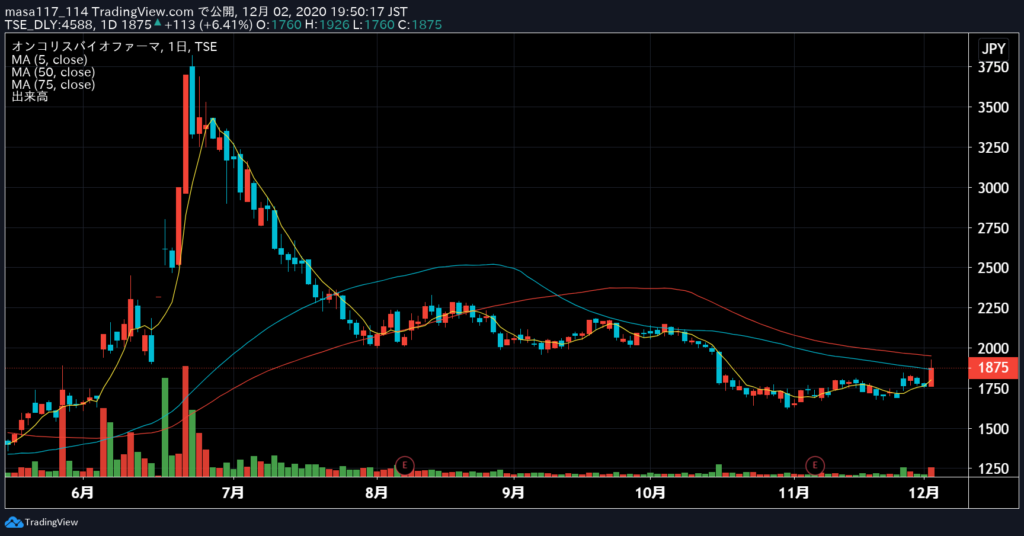Click the +113 (+6.41%) change value
The height and width of the screenshot is (536, 1024).
pos(208,25)
